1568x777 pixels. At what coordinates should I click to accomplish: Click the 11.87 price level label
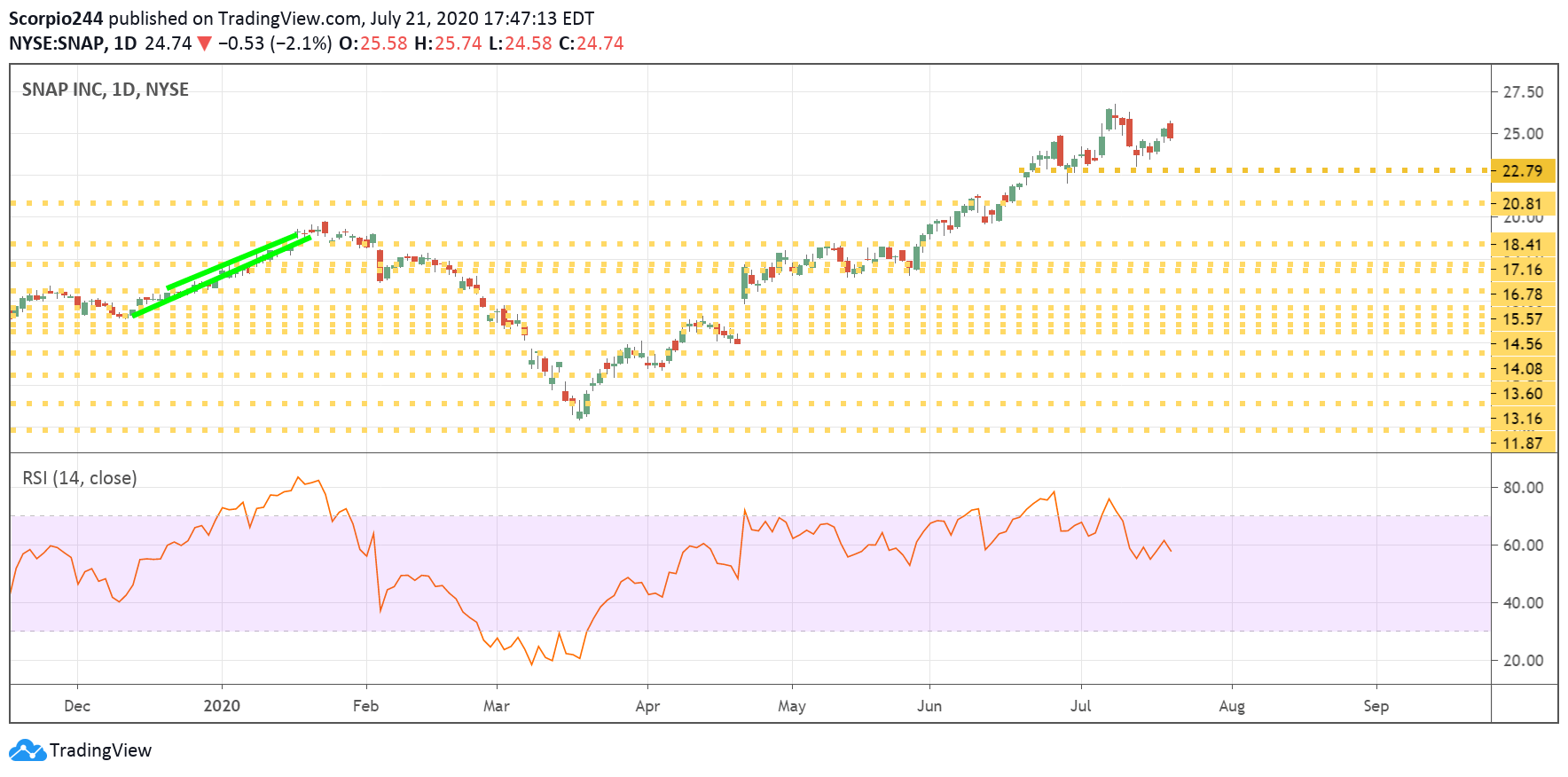coord(1523,443)
